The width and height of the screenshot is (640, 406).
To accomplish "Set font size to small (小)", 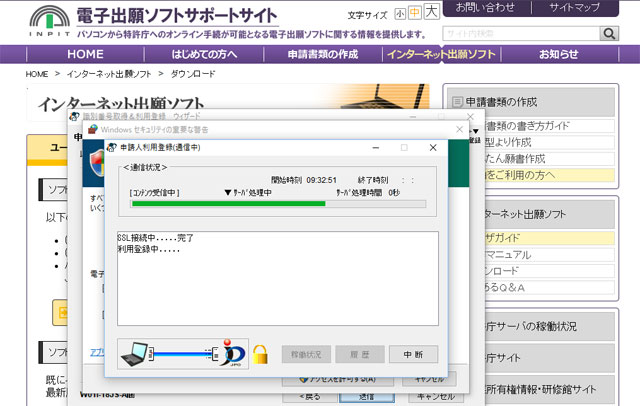I will point(400,14).
